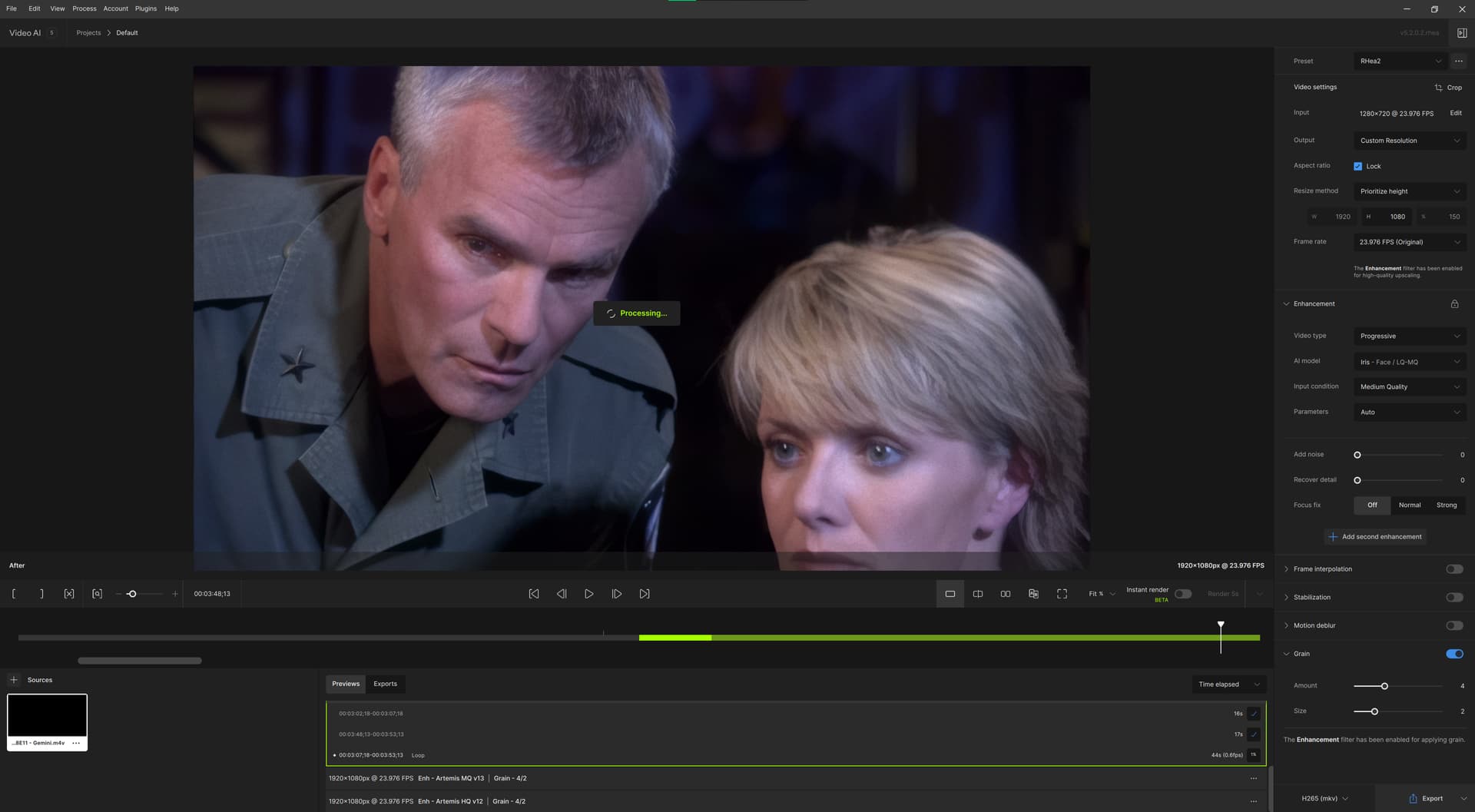Uncheck the Aspect ratio Lock checkbox

[x=1357, y=167]
